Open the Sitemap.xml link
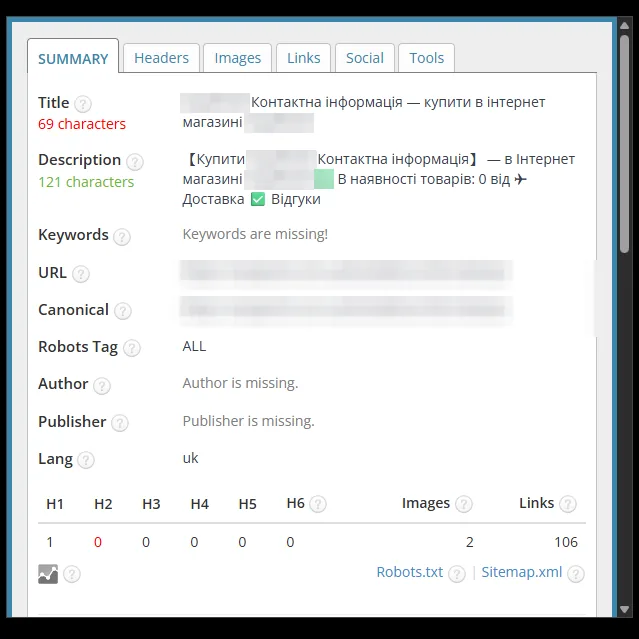639x639 pixels. (522, 572)
